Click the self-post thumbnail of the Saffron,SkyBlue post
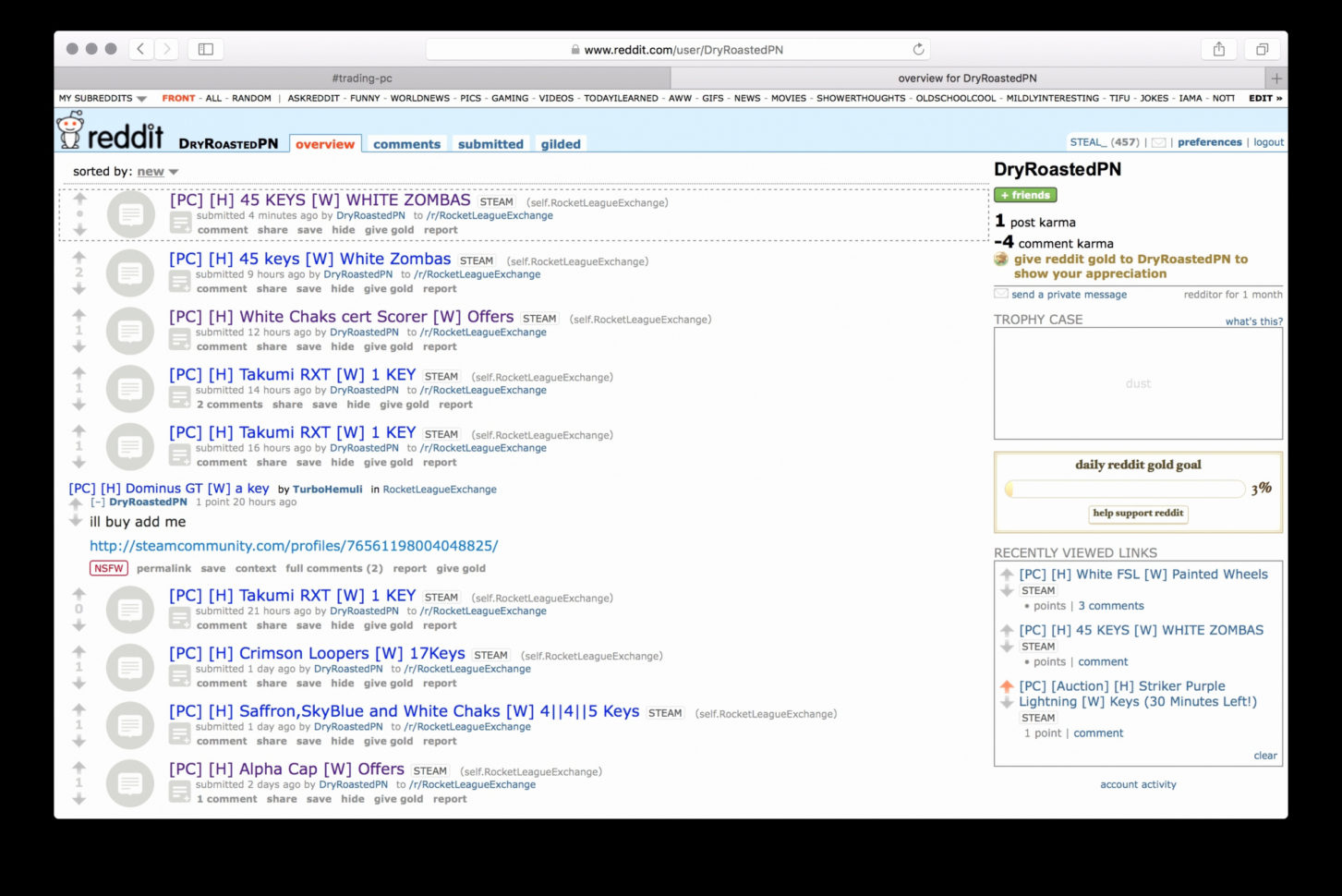Viewport: 1342px width, 896px height. [x=130, y=725]
